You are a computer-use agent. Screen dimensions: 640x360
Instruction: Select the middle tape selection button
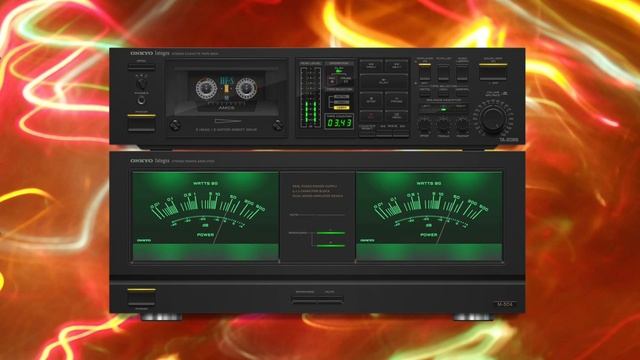(443, 93)
